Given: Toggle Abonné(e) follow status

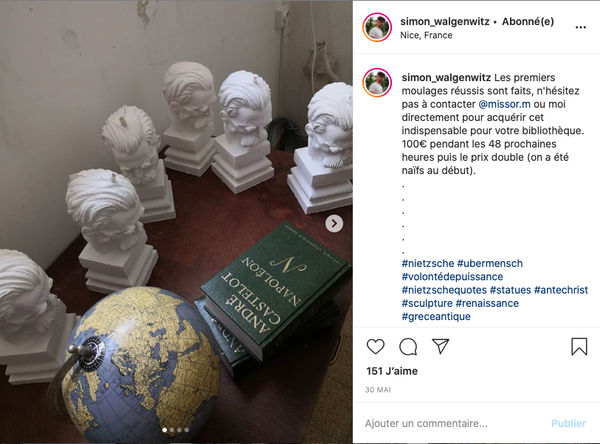Looking at the screenshot, I should (x=528, y=22).
